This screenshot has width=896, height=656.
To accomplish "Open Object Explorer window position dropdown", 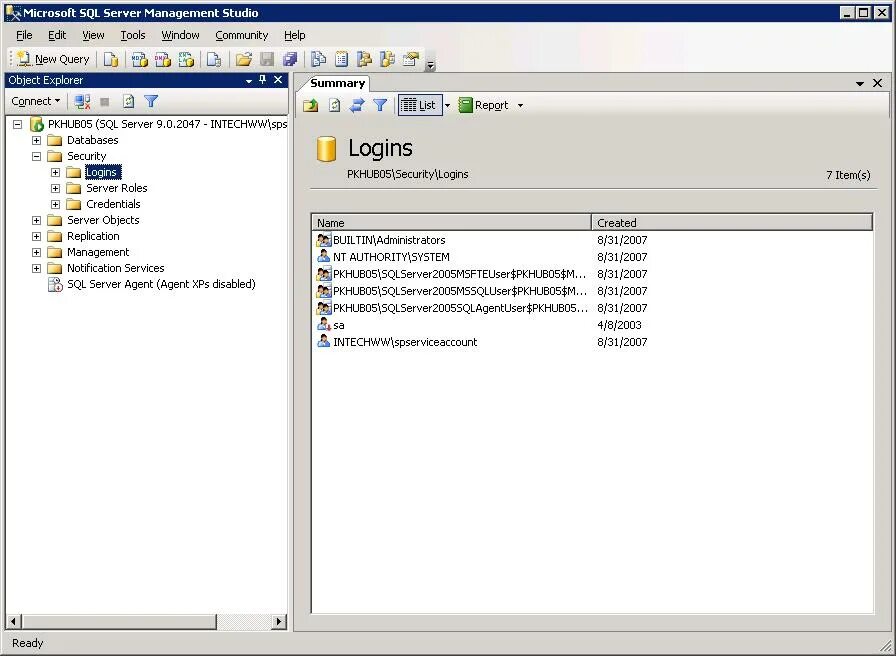I will pyautogui.click(x=249, y=81).
